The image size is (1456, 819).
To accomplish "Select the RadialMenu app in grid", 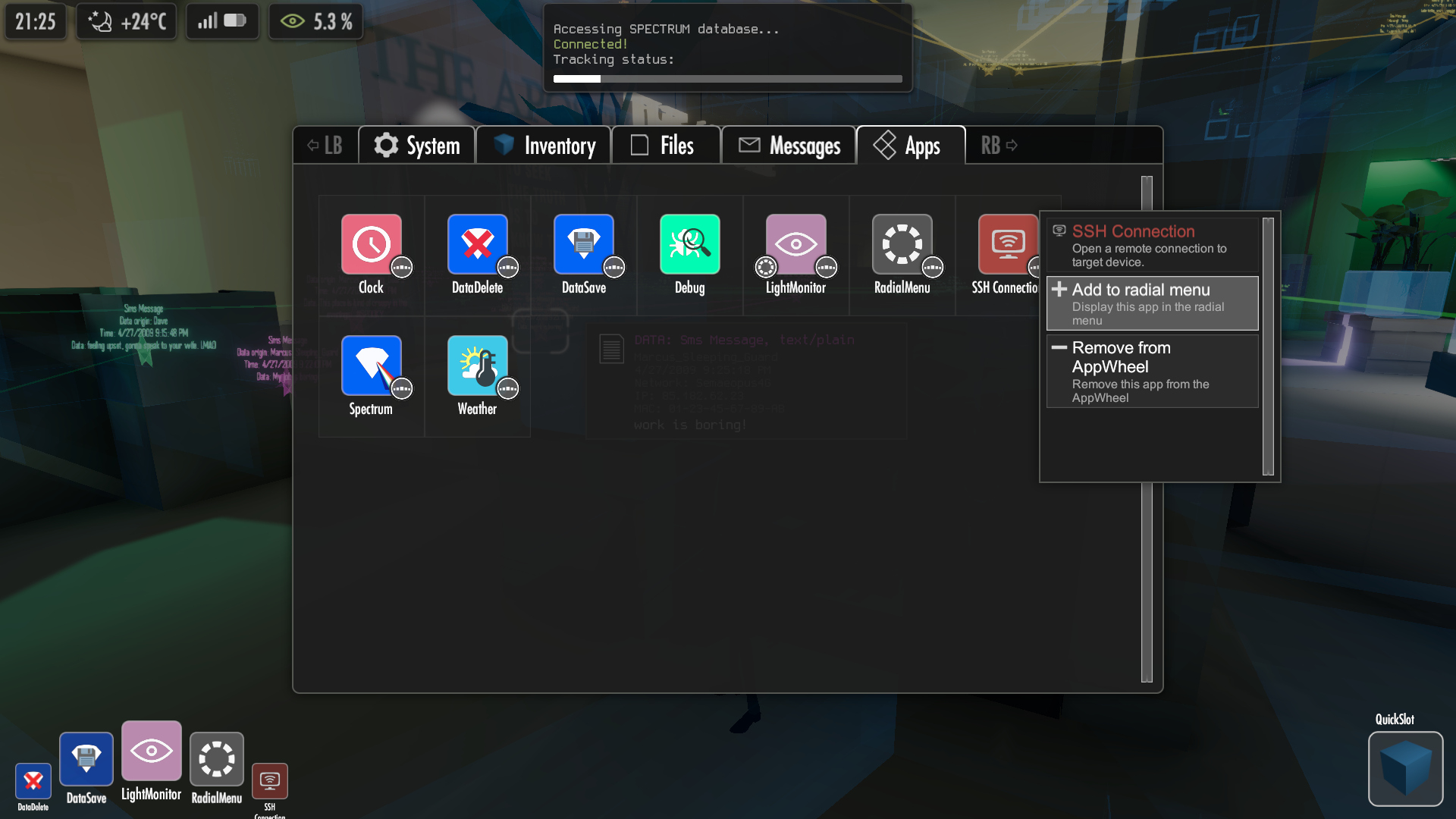I will pos(902,244).
